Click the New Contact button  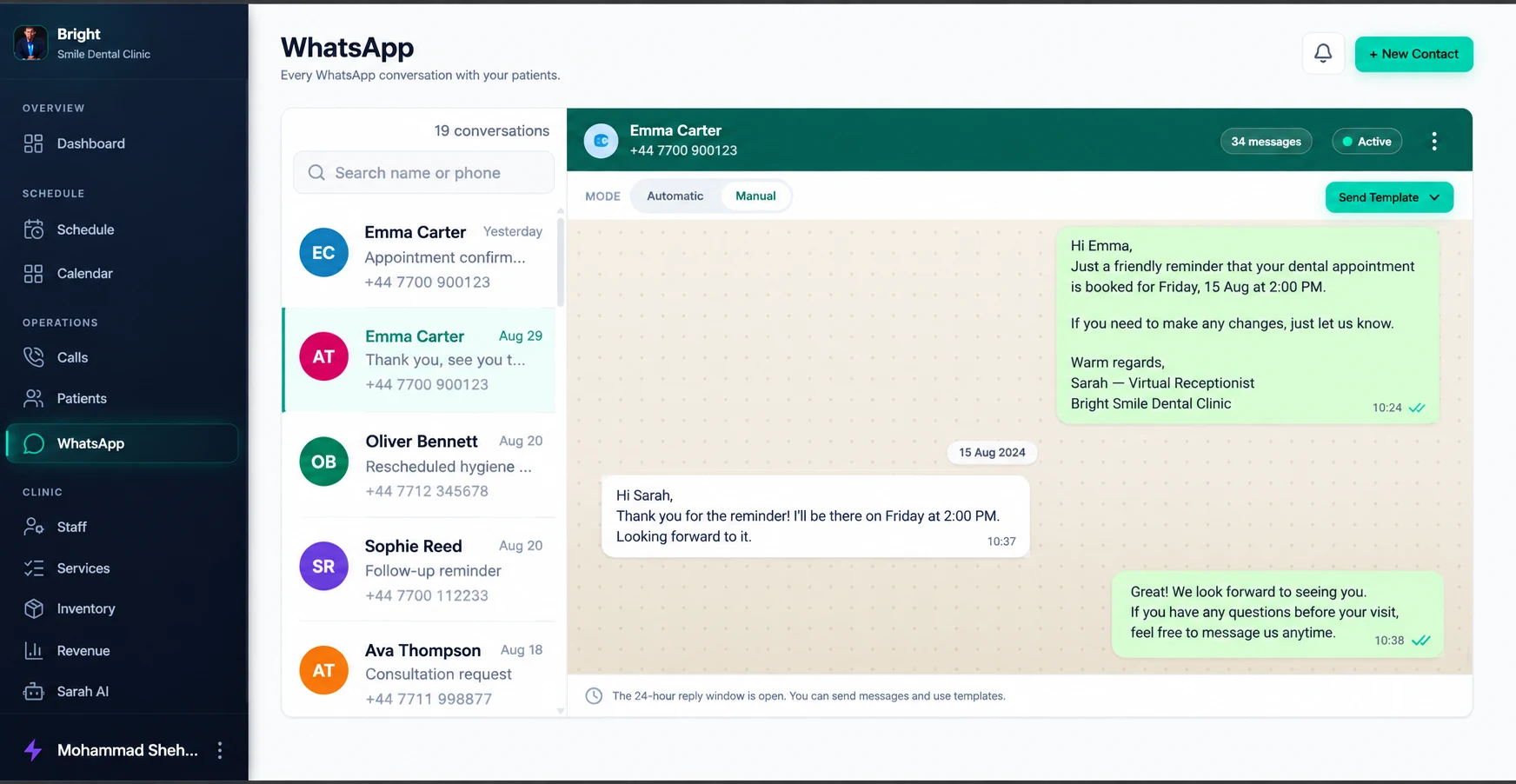(x=1413, y=54)
